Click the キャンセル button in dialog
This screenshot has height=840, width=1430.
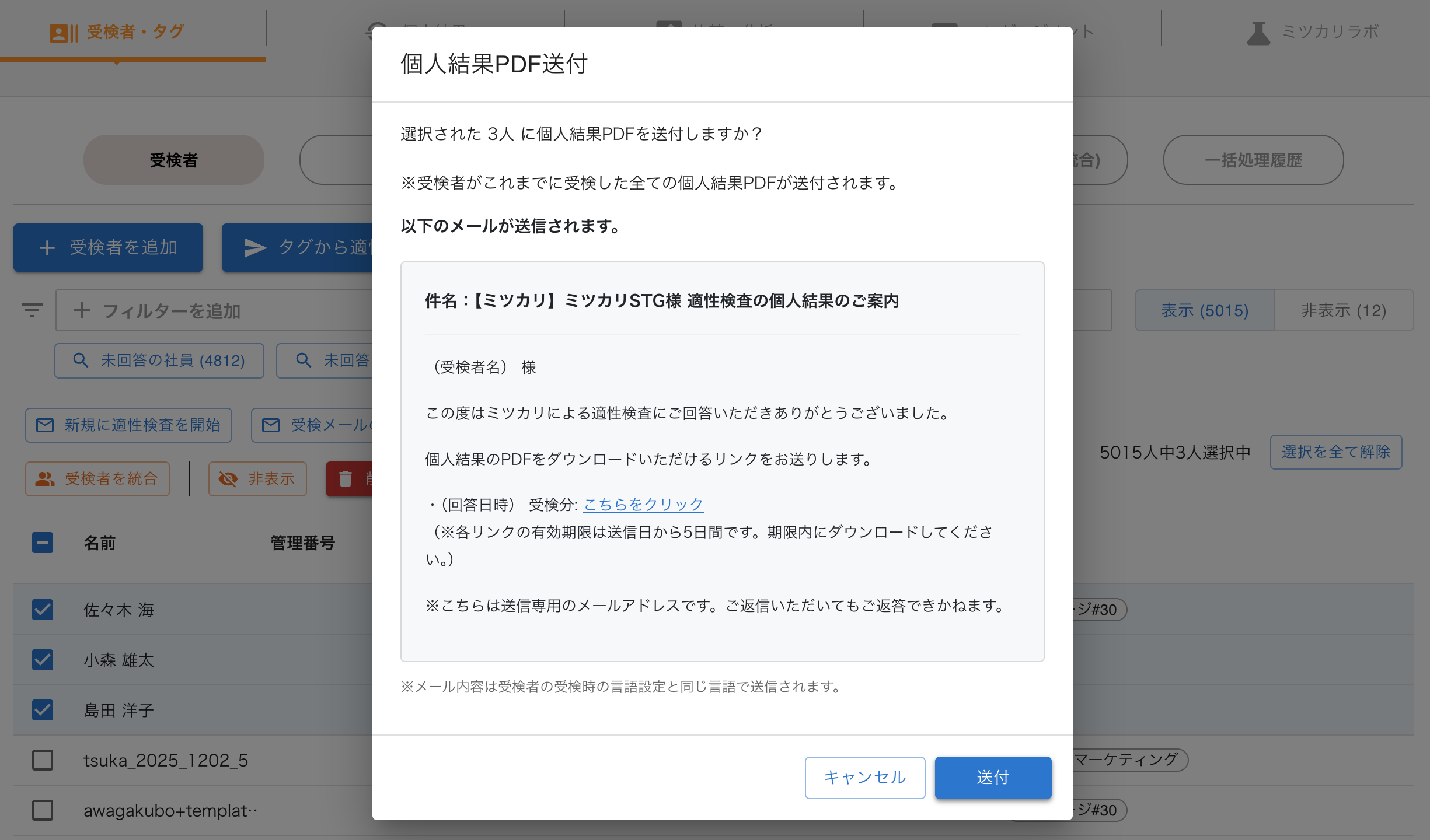[864, 777]
